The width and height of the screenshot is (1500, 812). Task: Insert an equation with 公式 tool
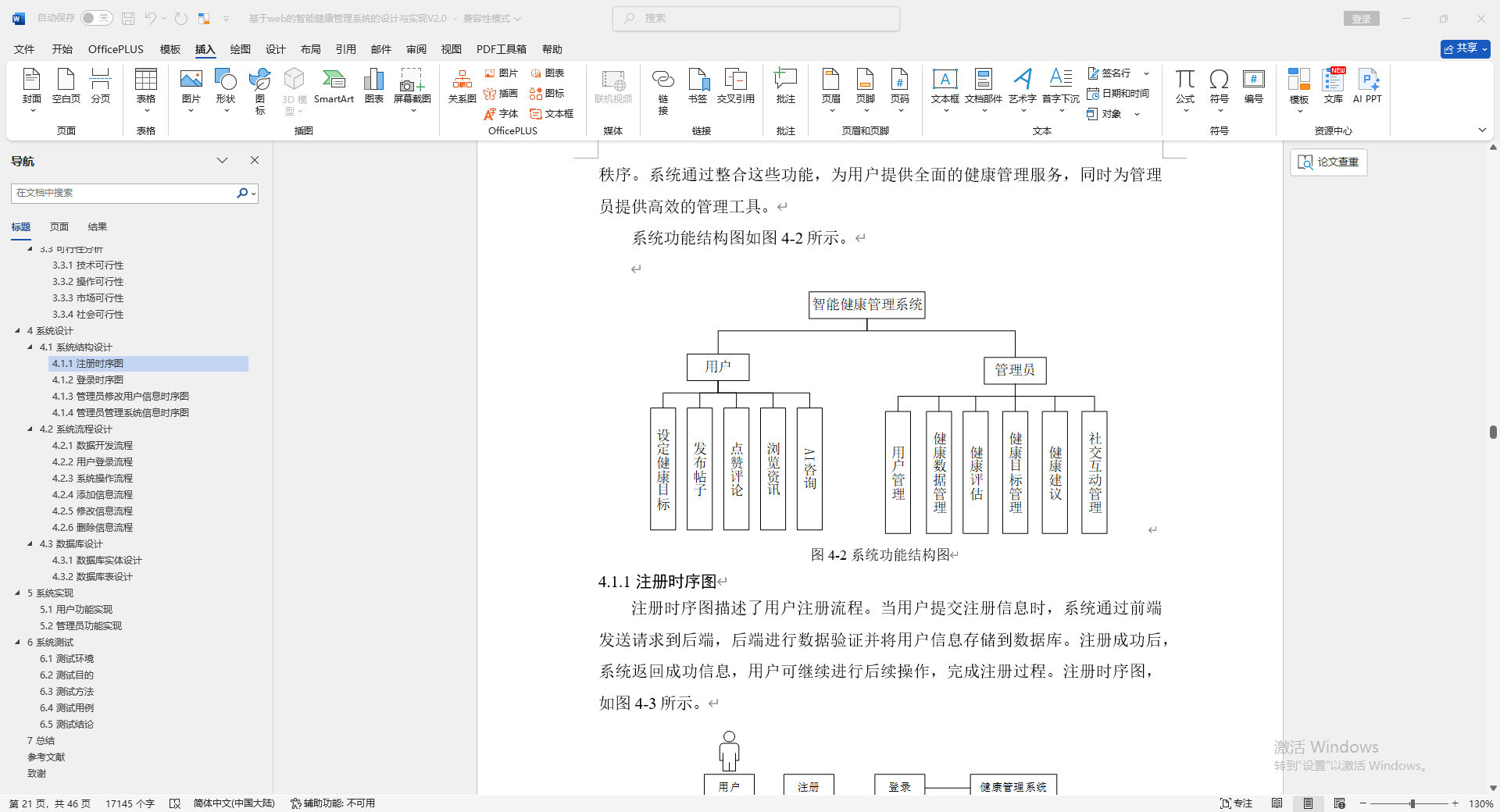(x=1184, y=86)
